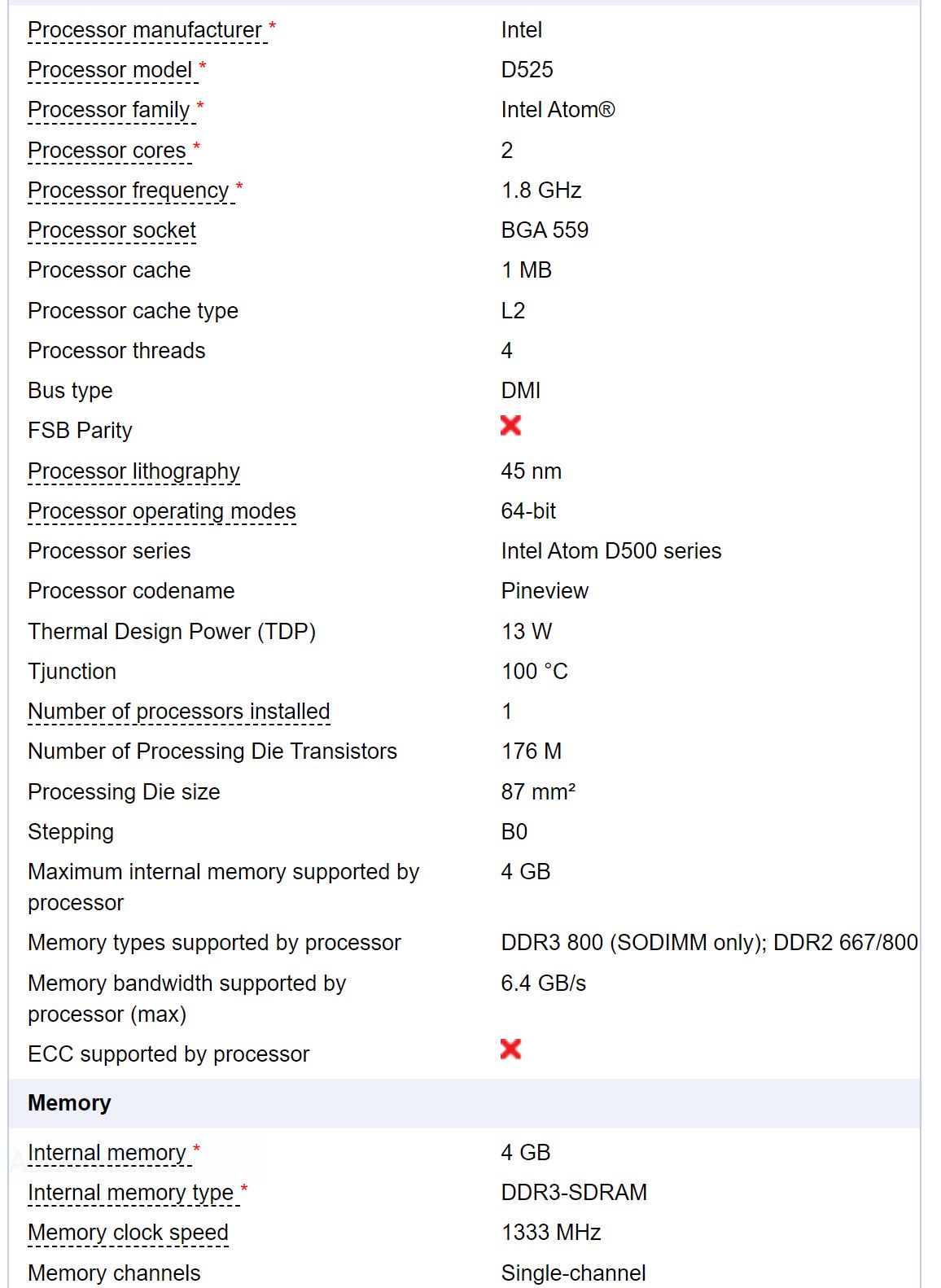Select the DDR3-SDRAM memory type value

(x=574, y=1193)
